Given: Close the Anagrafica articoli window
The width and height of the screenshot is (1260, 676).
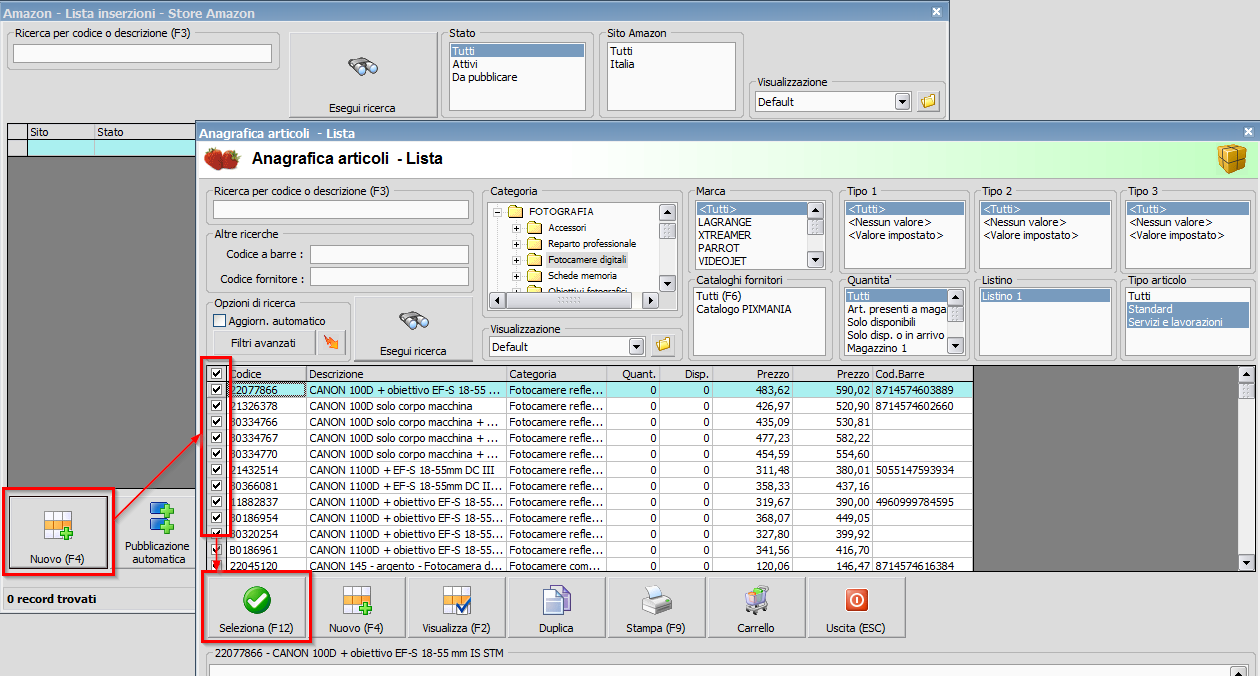Looking at the screenshot, I should 1248,131.
